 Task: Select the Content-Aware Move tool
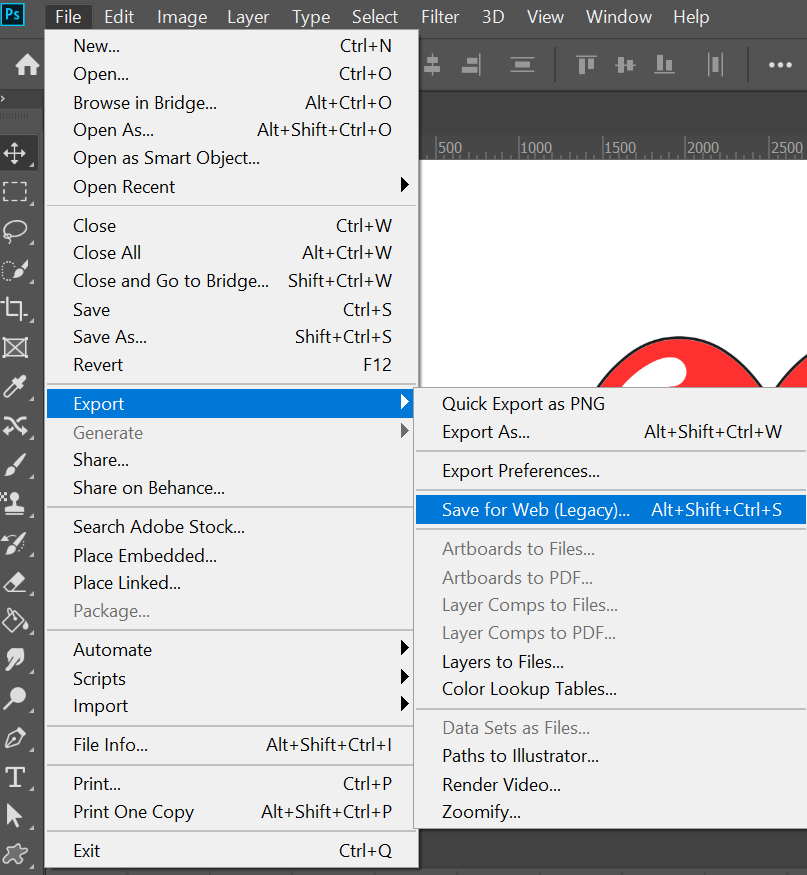pos(15,426)
